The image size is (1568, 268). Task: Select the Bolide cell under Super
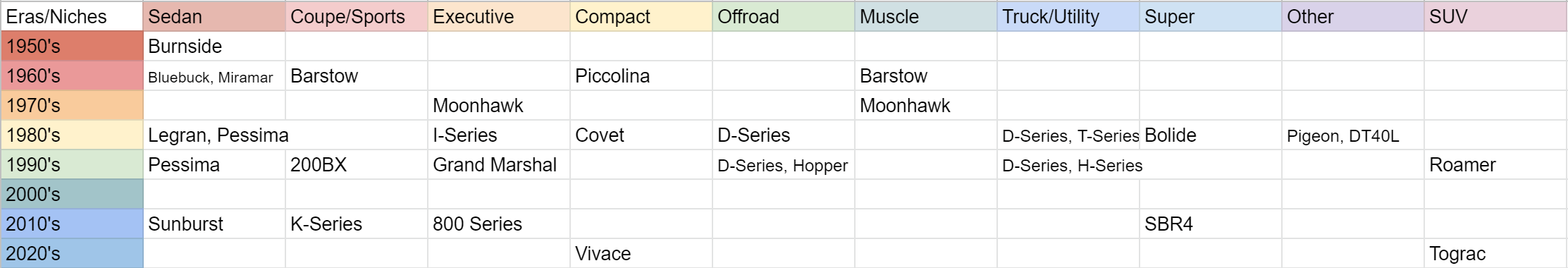pyautogui.click(x=1211, y=135)
